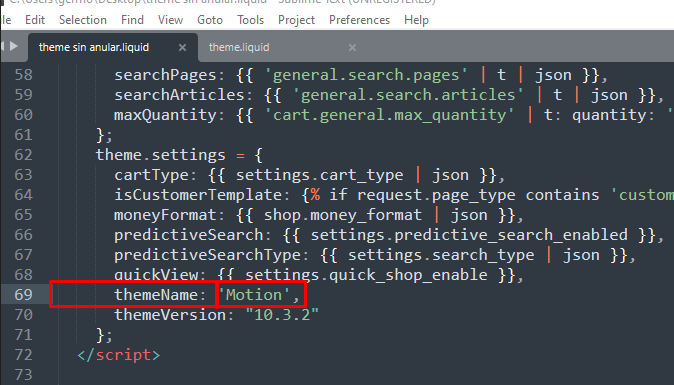674x385 pixels.
Task: Click the isCustomerTemplate key text
Action: (198, 195)
